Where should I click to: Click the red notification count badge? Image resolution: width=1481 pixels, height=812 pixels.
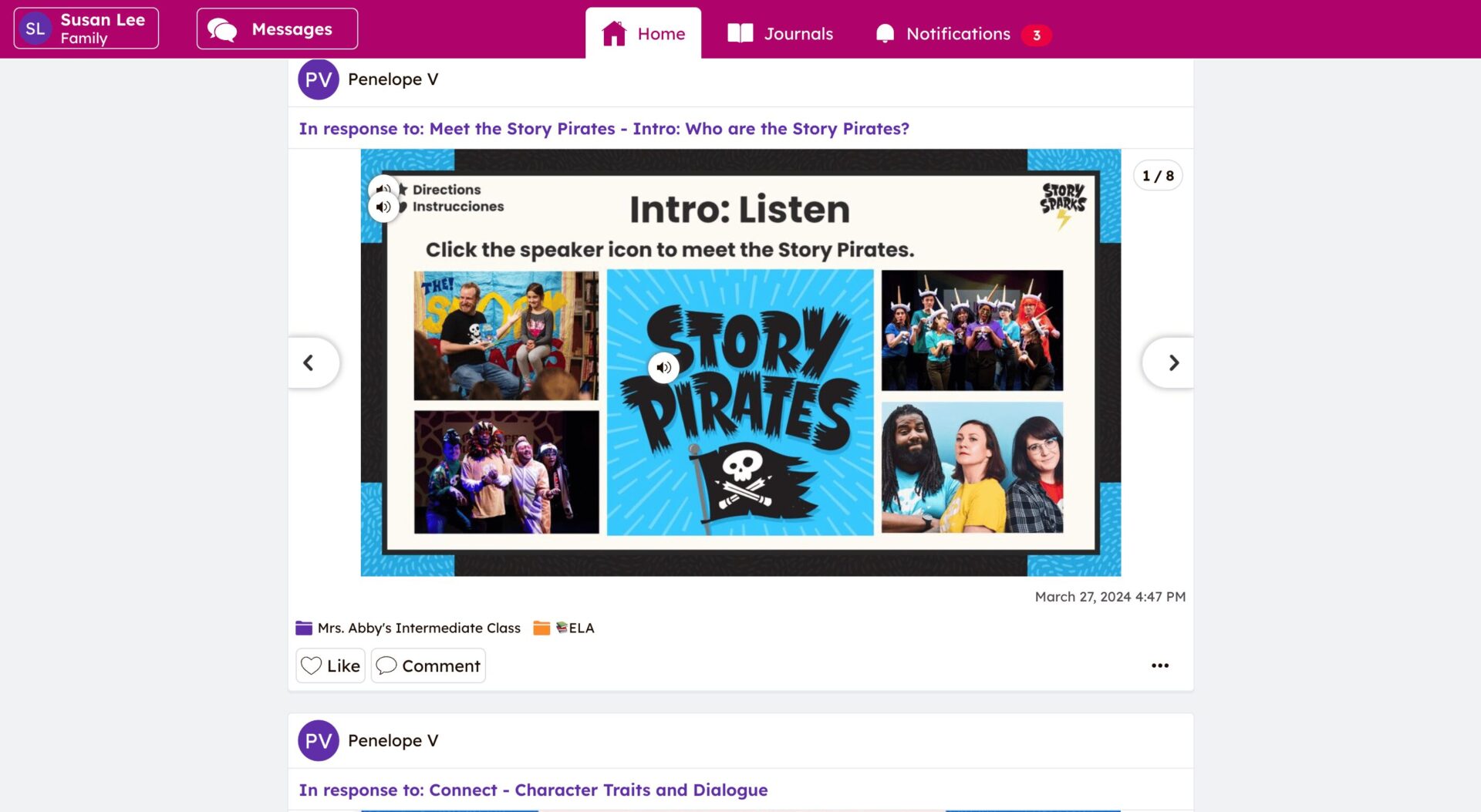click(1036, 35)
